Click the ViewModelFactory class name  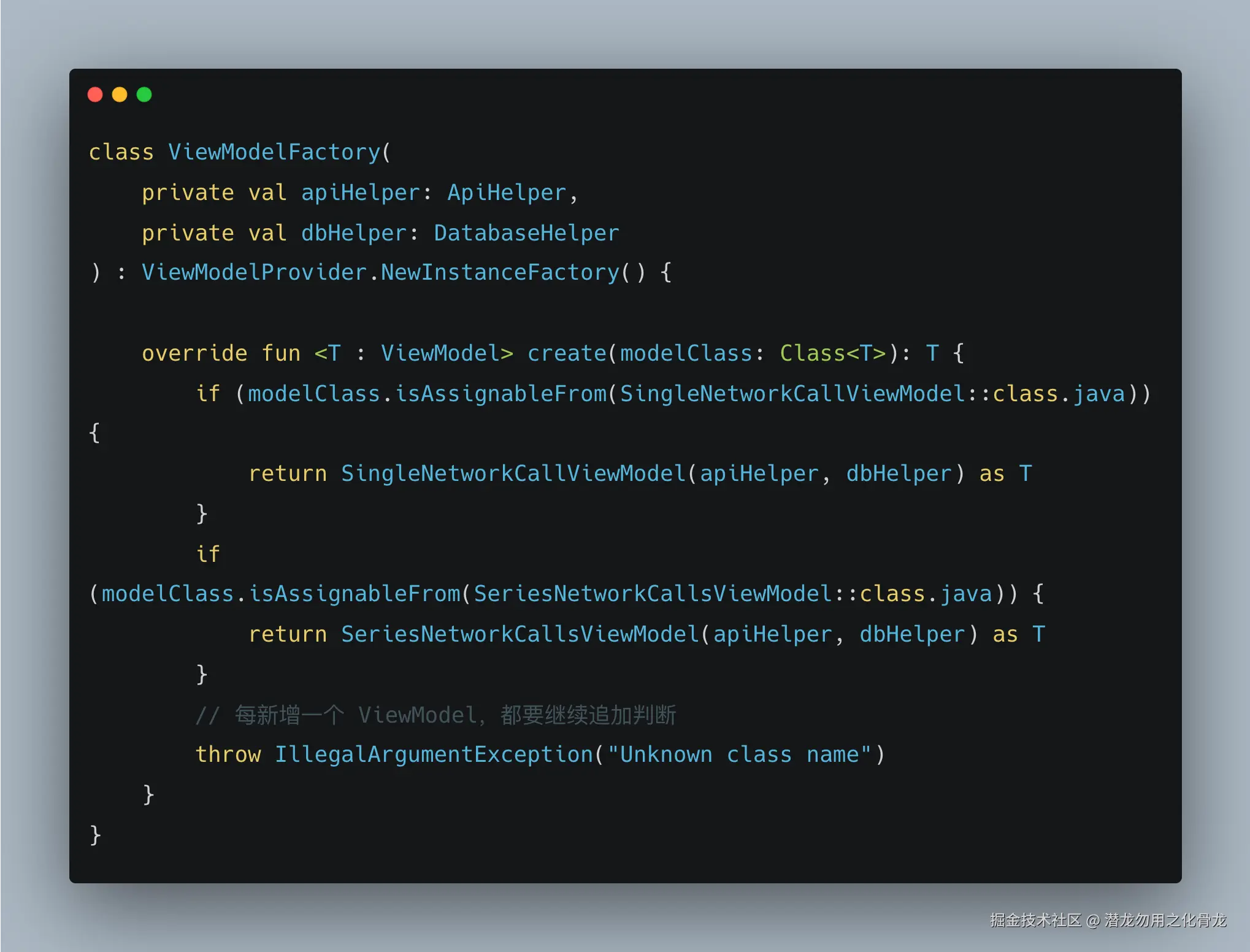[274, 152]
